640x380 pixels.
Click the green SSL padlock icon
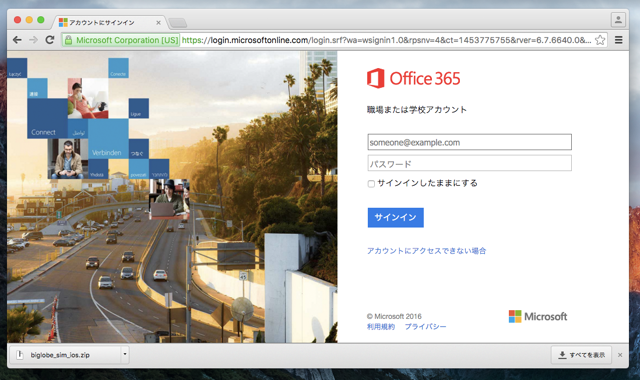click(x=69, y=40)
